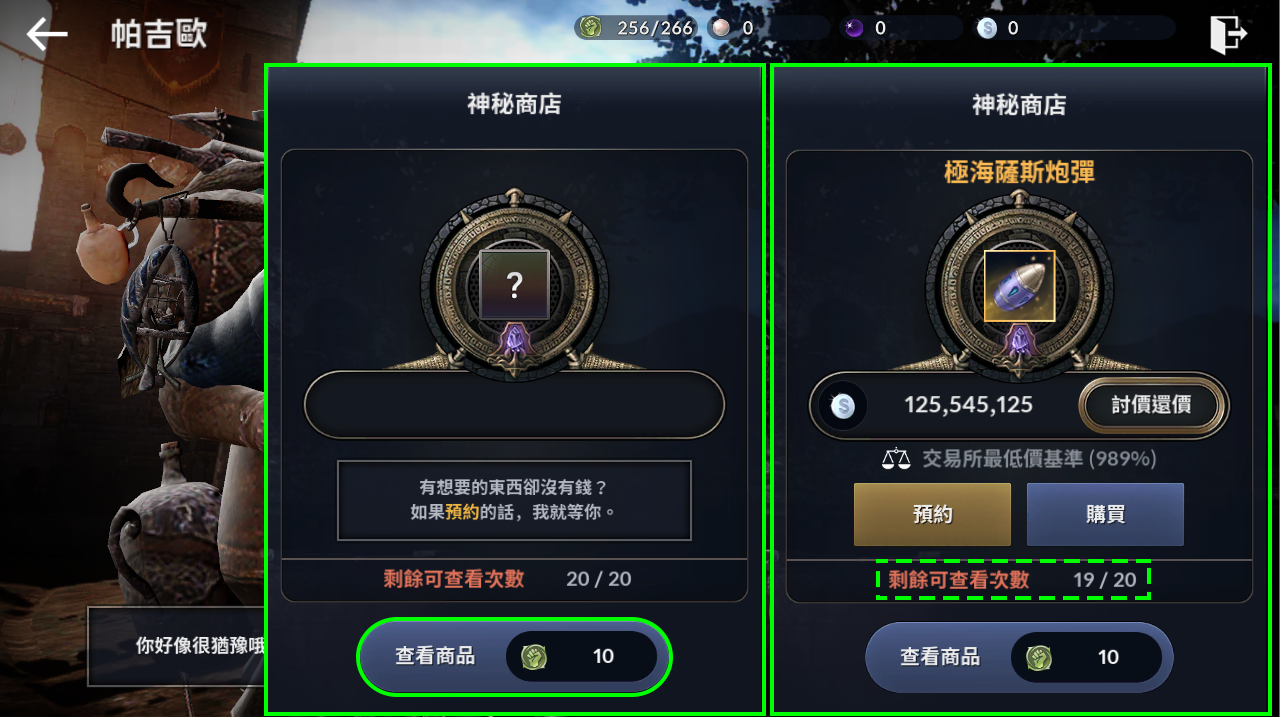This screenshot has width=1280, height=717.
Task: Click the exit door icon
Action: coord(1228,34)
